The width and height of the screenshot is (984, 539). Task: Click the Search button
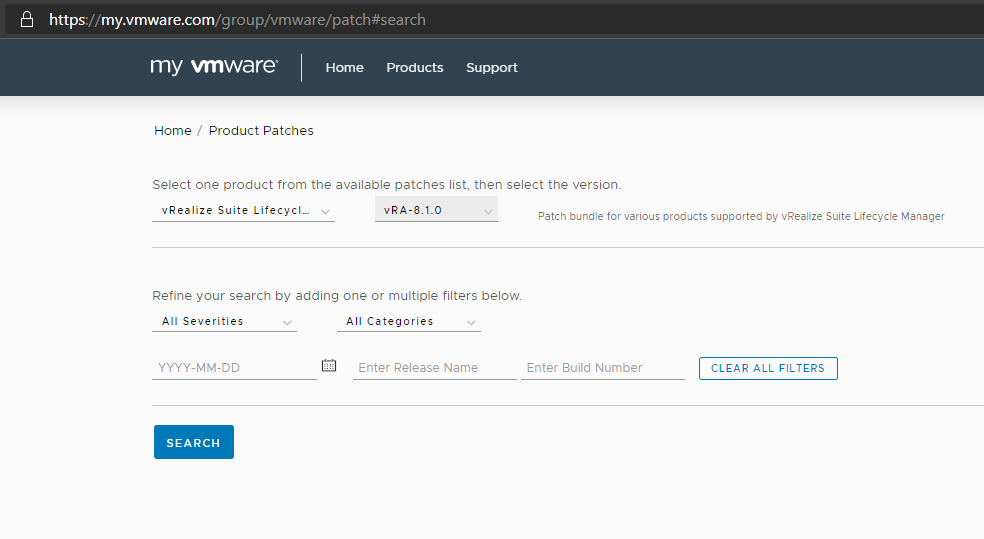[x=194, y=442]
